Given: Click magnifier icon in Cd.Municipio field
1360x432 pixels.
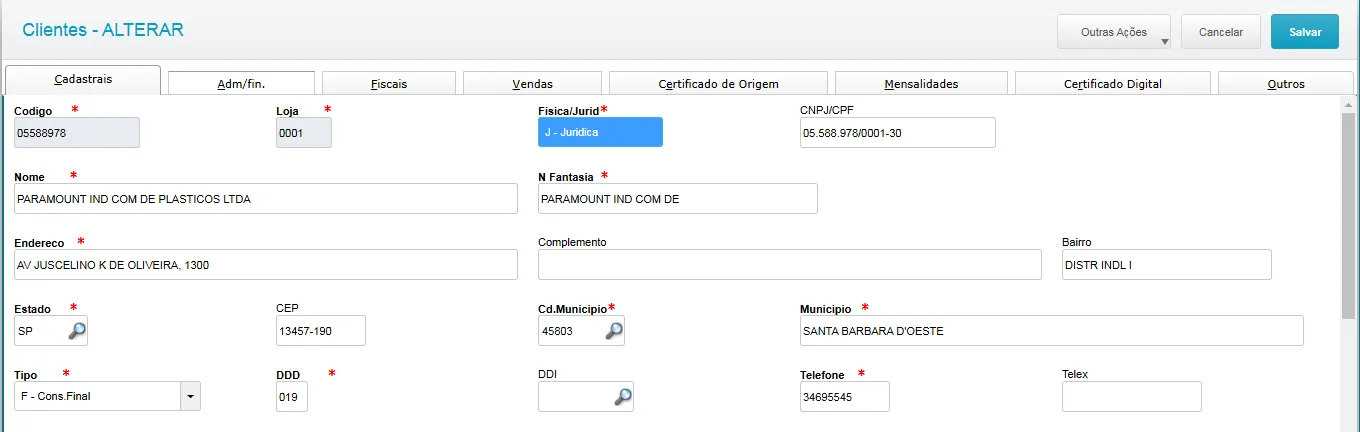Looking at the screenshot, I should (x=614, y=331).
